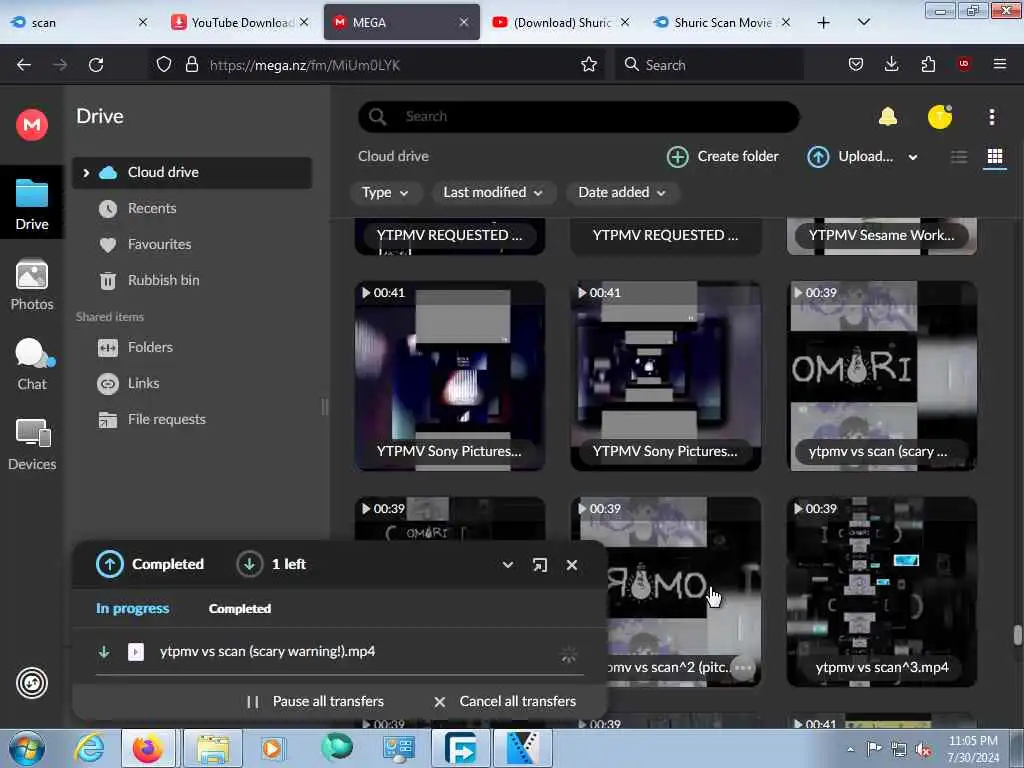This screenshot has width=1024, height=768.
Task: Close the transfers panel
Action: [571, 565]
